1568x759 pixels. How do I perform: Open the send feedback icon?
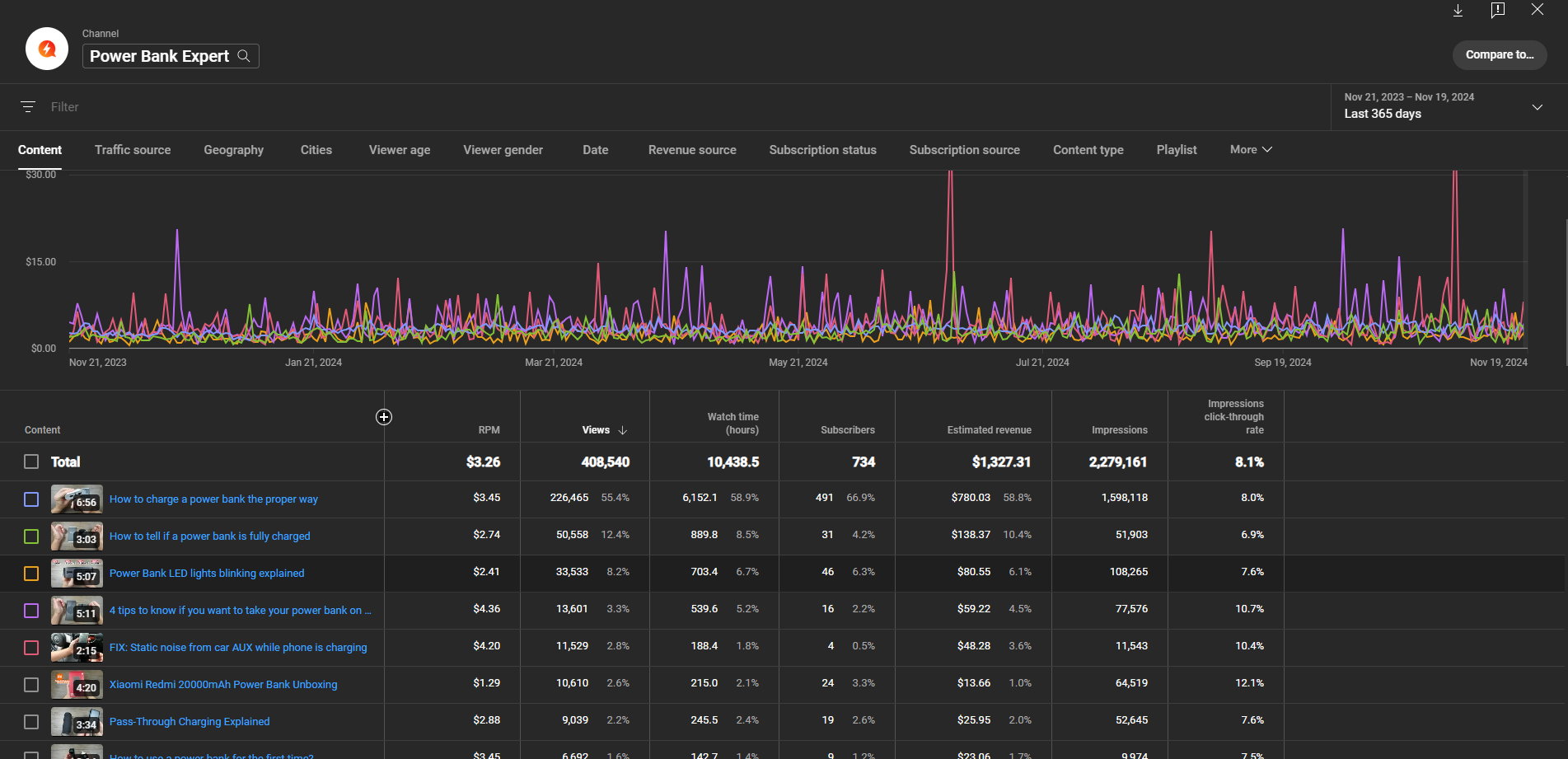point(1498,10)
